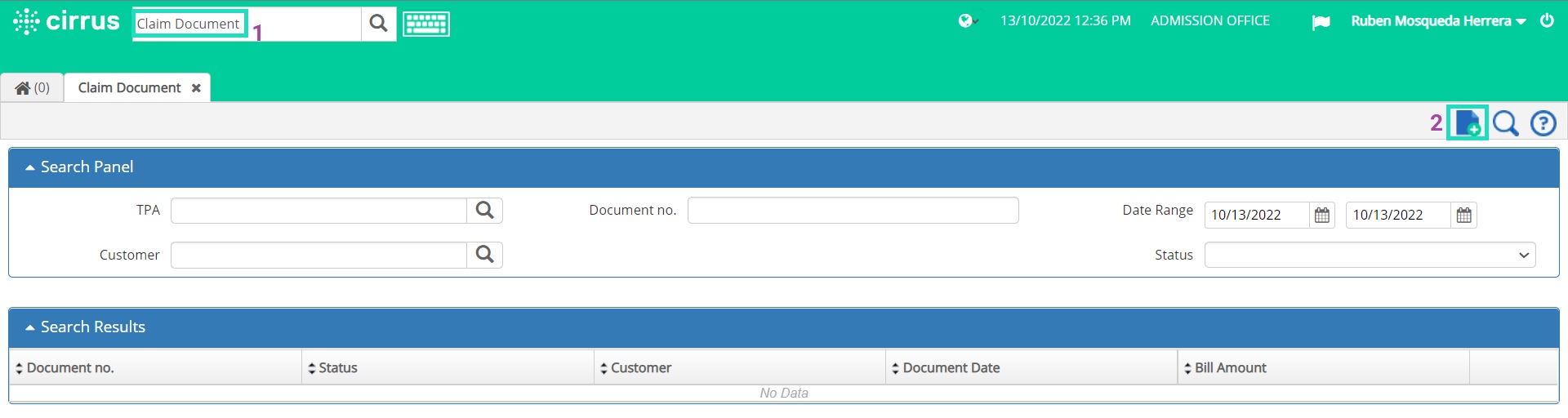1568x418 pixels.
Task: Click the power logout icon
Action: click(1547, 20)
